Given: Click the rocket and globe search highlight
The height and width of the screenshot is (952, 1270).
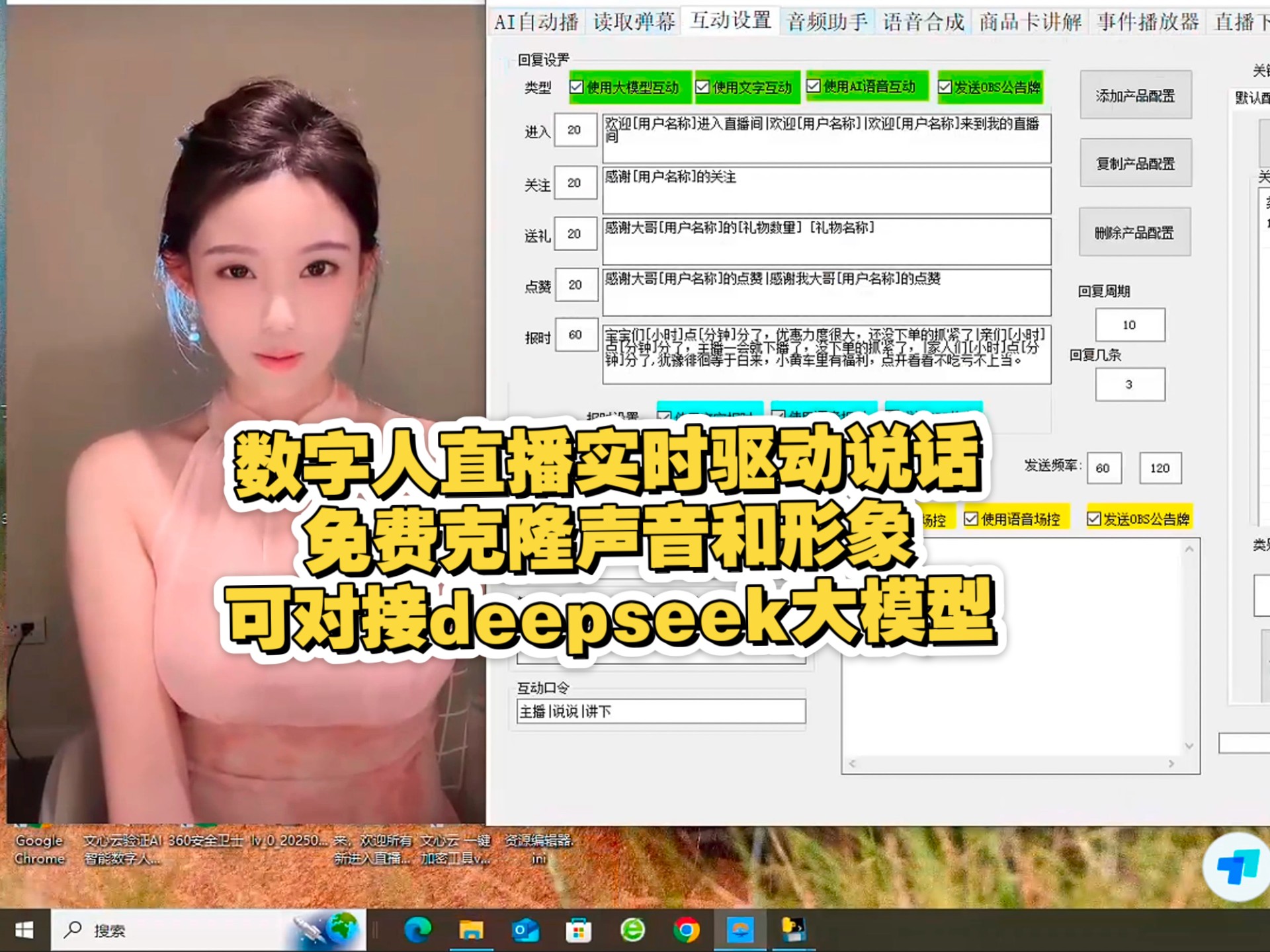Looking at the screenshot, I should (327, 930).
